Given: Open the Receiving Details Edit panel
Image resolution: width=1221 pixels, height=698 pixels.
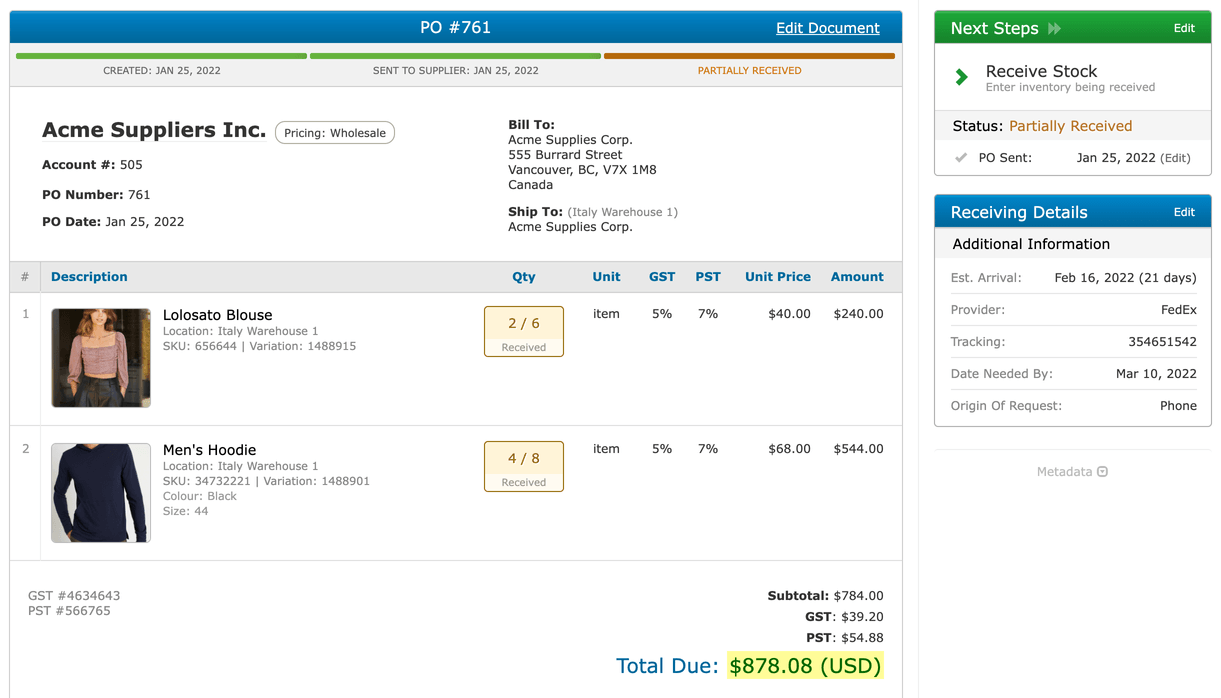Looking at the screenshot, I should (1184, 212).
